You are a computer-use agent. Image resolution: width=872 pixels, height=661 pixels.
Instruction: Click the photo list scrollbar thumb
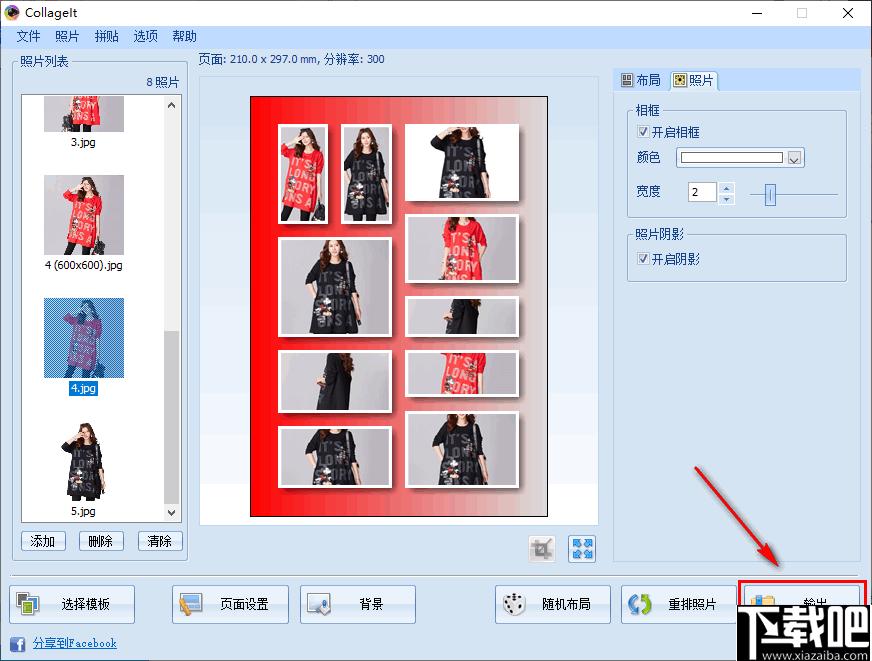tap(171, 417)
